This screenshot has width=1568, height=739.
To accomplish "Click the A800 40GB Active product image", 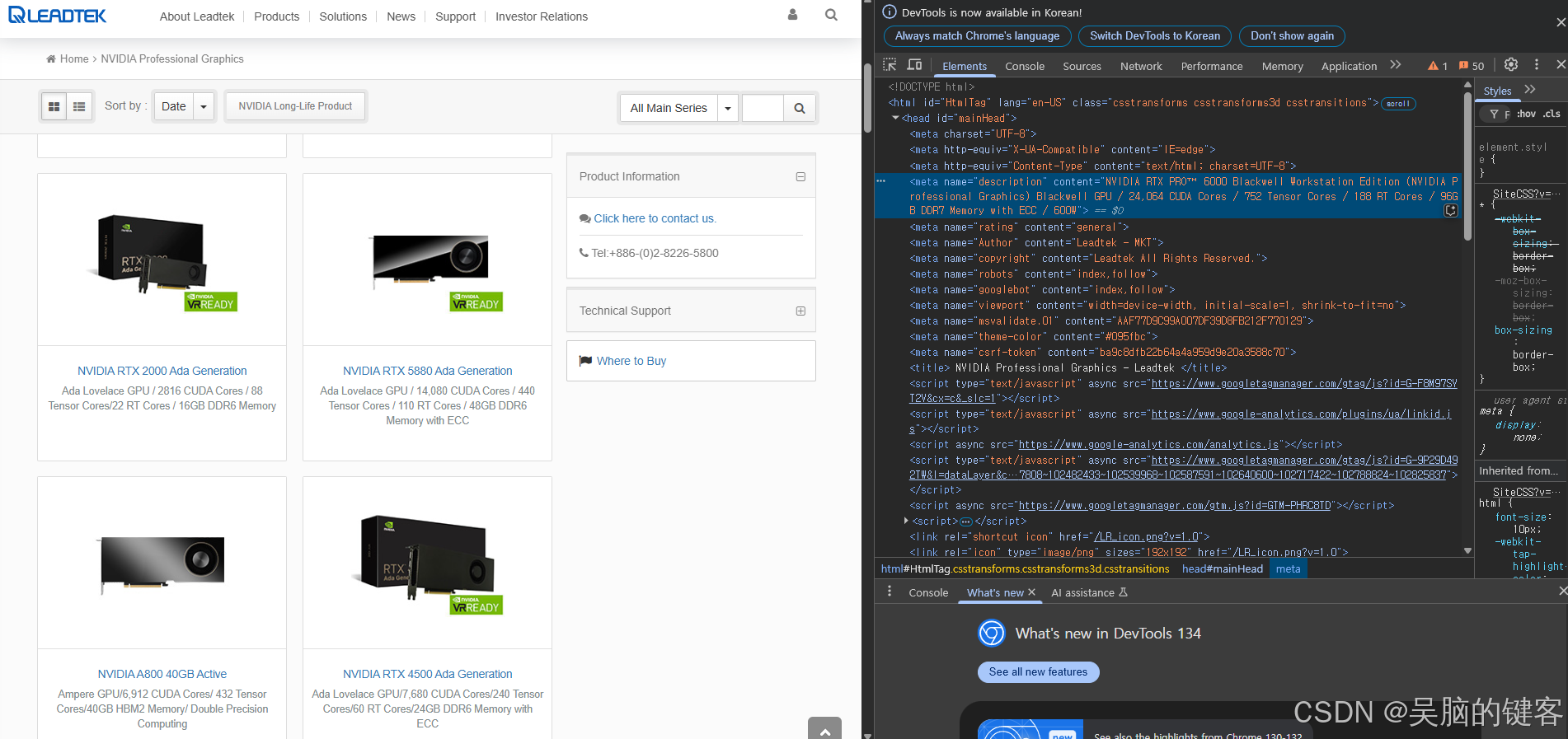I will coord(162,562).
